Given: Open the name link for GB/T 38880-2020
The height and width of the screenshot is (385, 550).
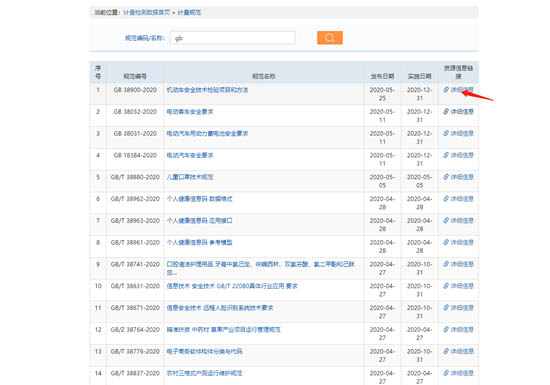Looking at the screenshot, I should click(190, 177).
